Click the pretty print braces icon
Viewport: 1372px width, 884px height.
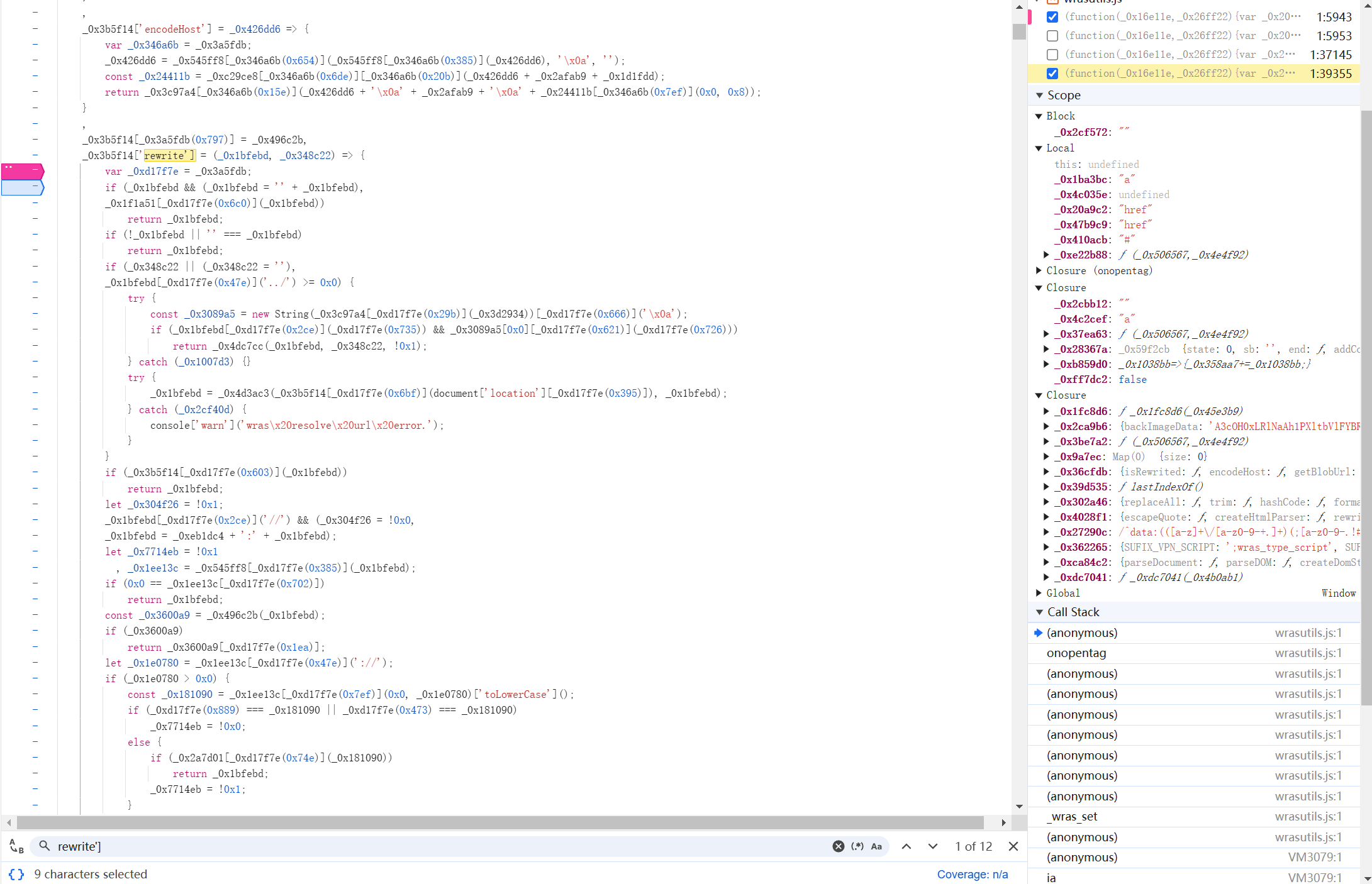point(16,874)
